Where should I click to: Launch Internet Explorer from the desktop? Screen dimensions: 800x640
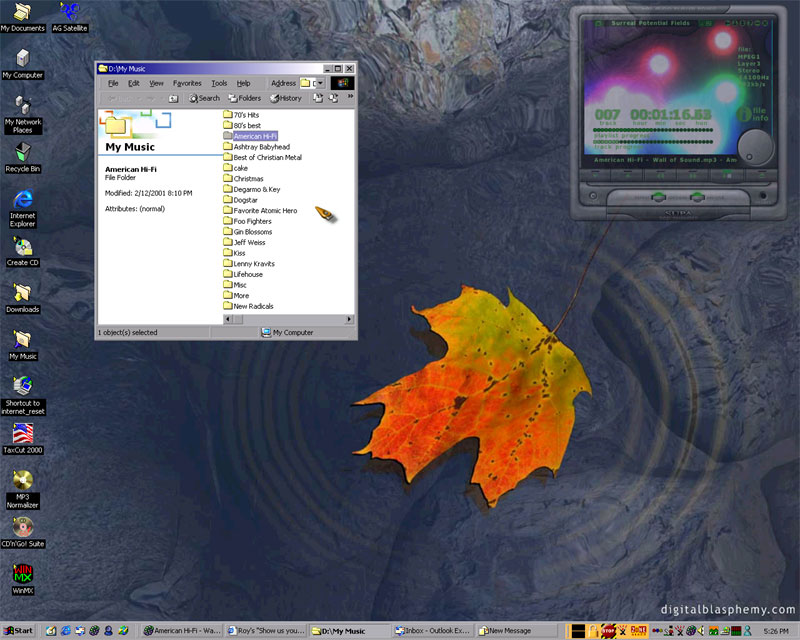(x=22, y=200)
